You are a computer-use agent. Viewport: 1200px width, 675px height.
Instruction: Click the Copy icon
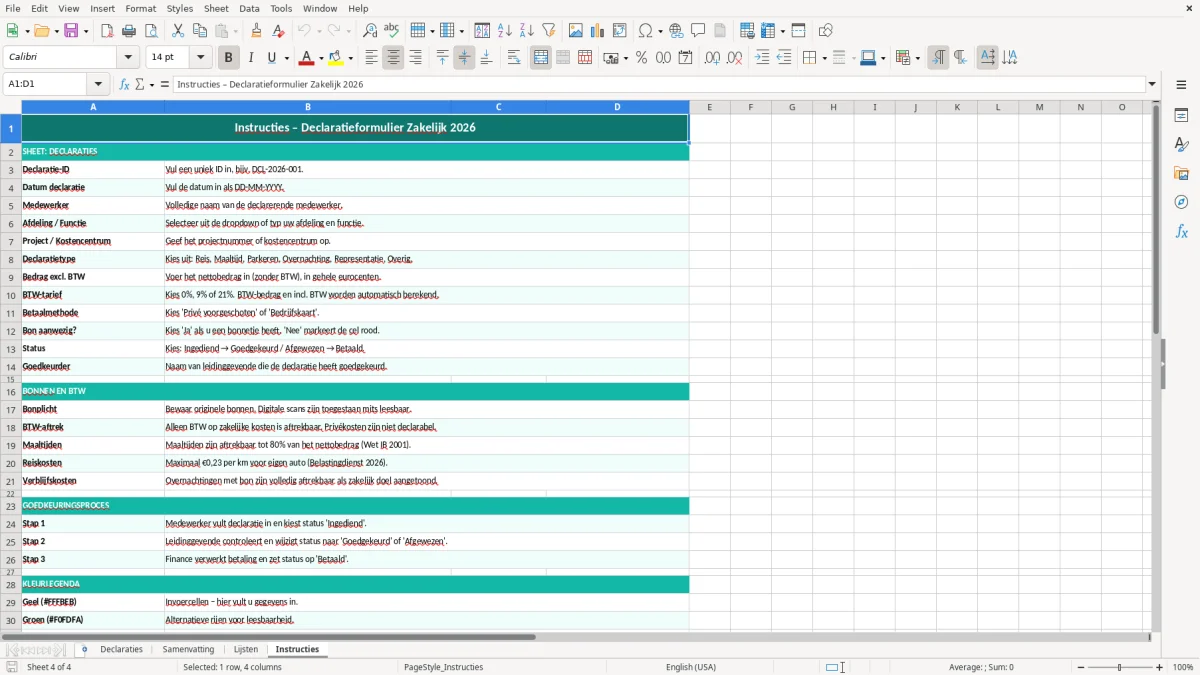200,31
